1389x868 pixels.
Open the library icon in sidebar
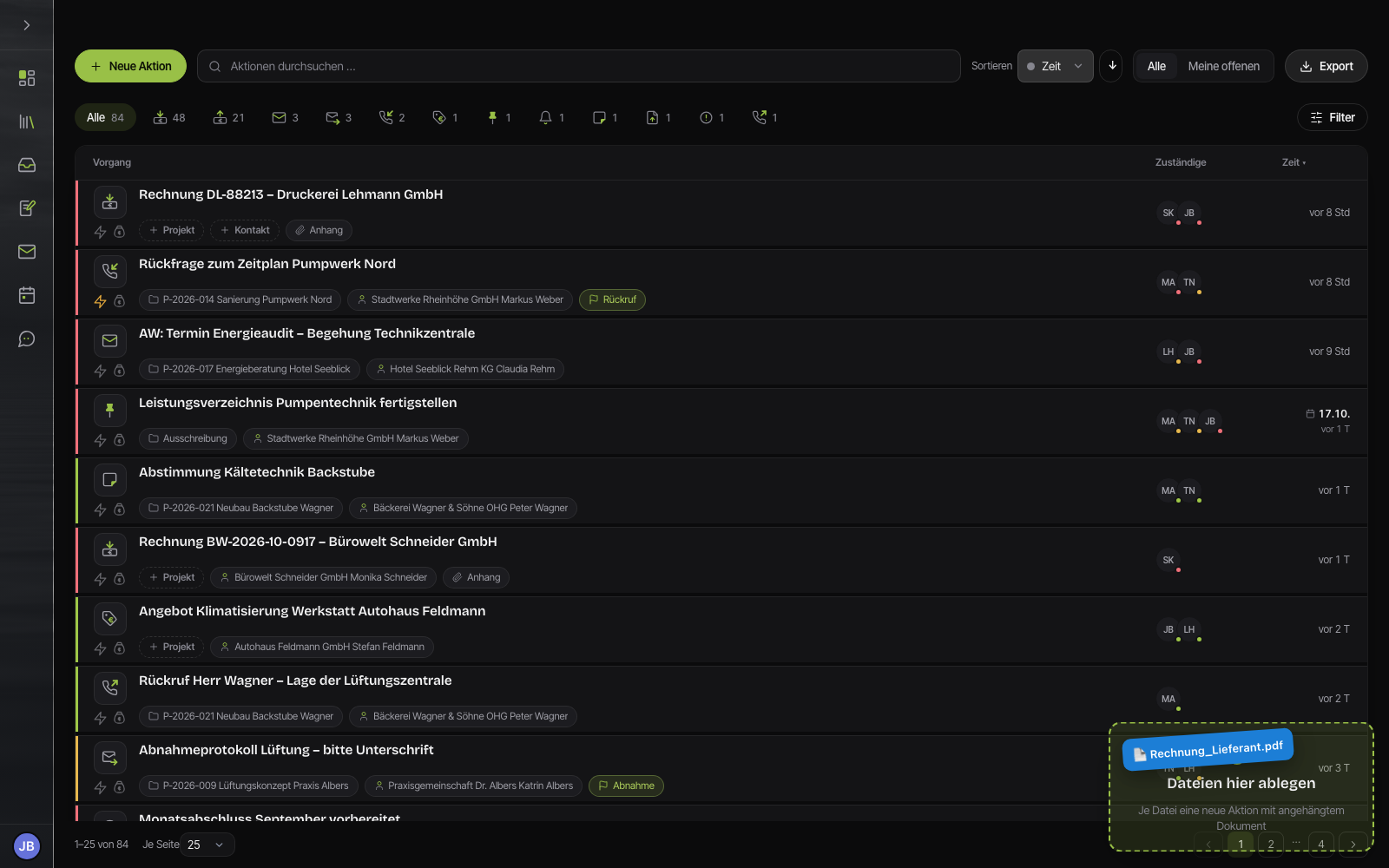point(27,122)
